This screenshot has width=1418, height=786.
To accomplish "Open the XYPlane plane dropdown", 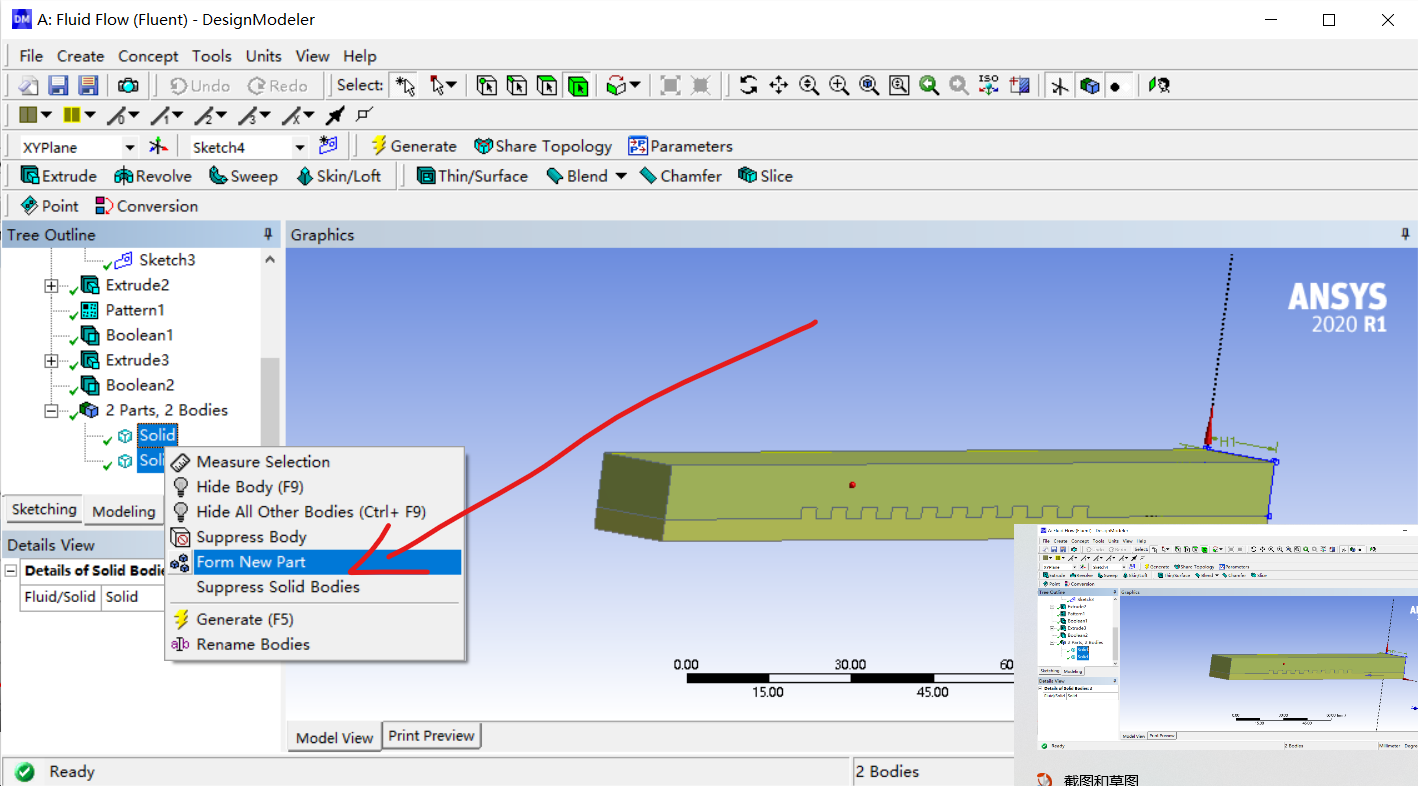I will [x=129, y=147].
